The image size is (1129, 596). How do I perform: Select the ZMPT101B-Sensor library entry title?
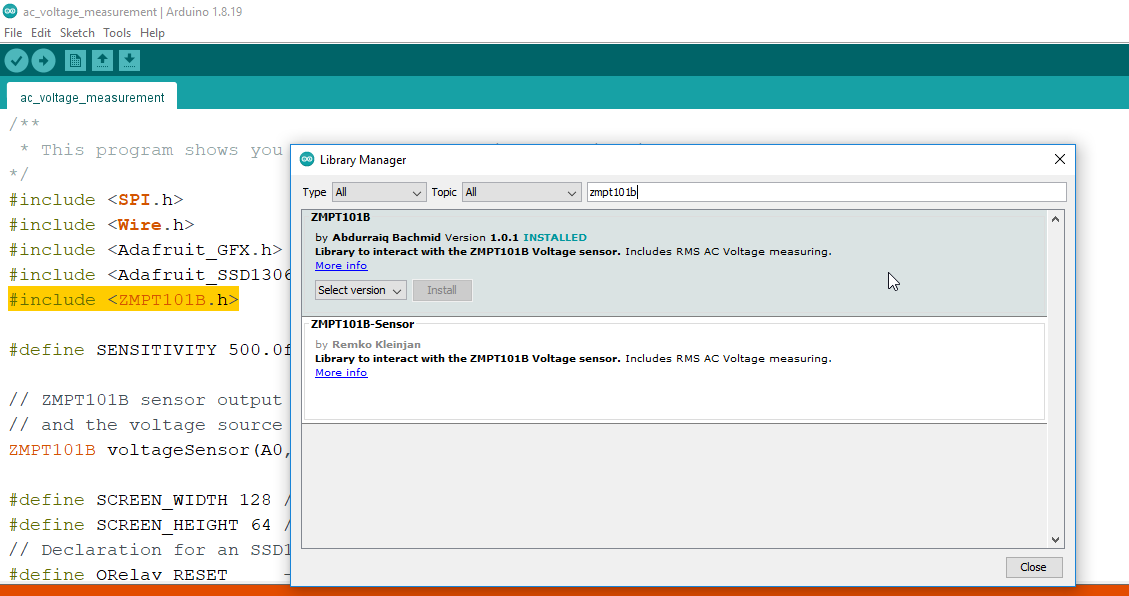(363, 324)
